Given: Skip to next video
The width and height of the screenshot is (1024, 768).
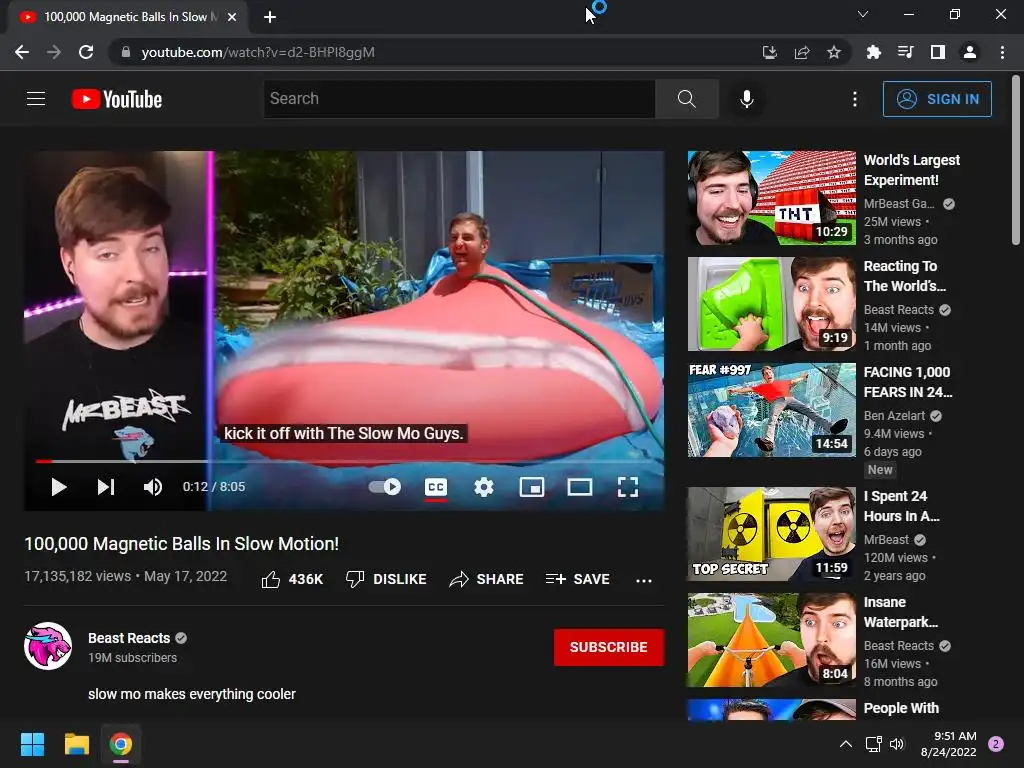Looking at the screenshot, I should [x=106, y=487].
